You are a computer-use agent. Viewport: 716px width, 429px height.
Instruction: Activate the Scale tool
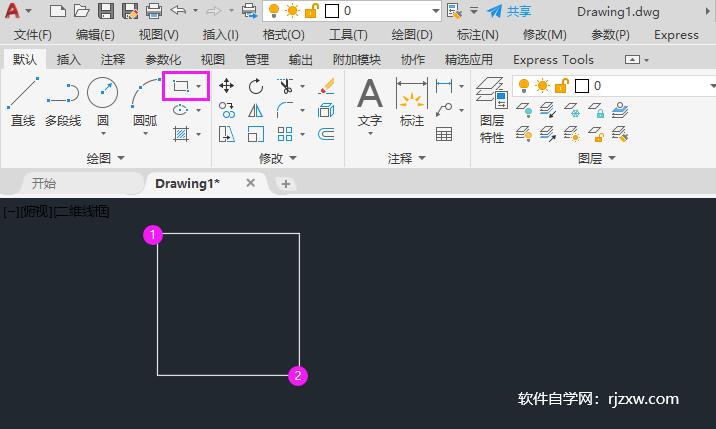coord(256,134)
